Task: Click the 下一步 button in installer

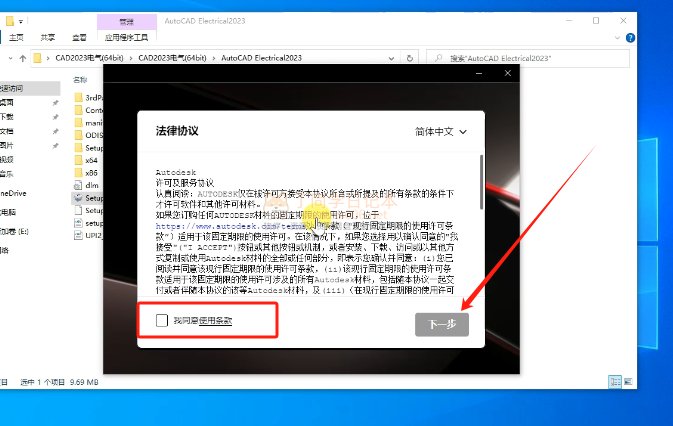Action: [442, 324]
